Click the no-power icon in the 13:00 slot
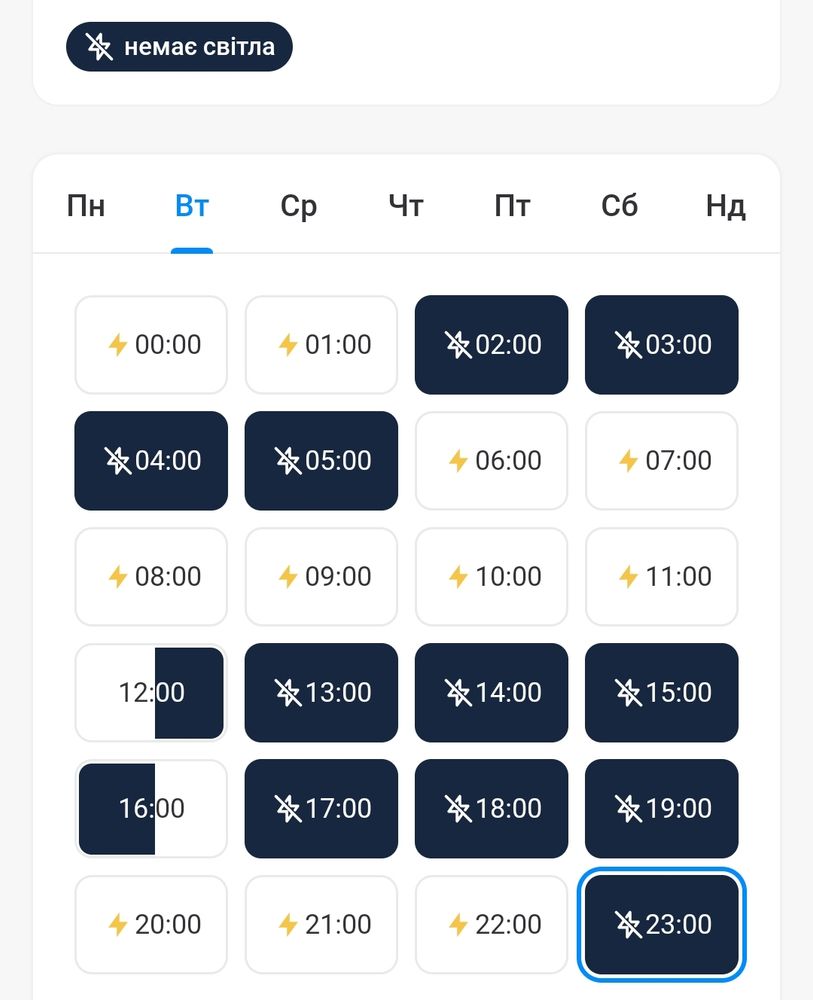The width and height of the screenshot is (813, 1000). 288,692
